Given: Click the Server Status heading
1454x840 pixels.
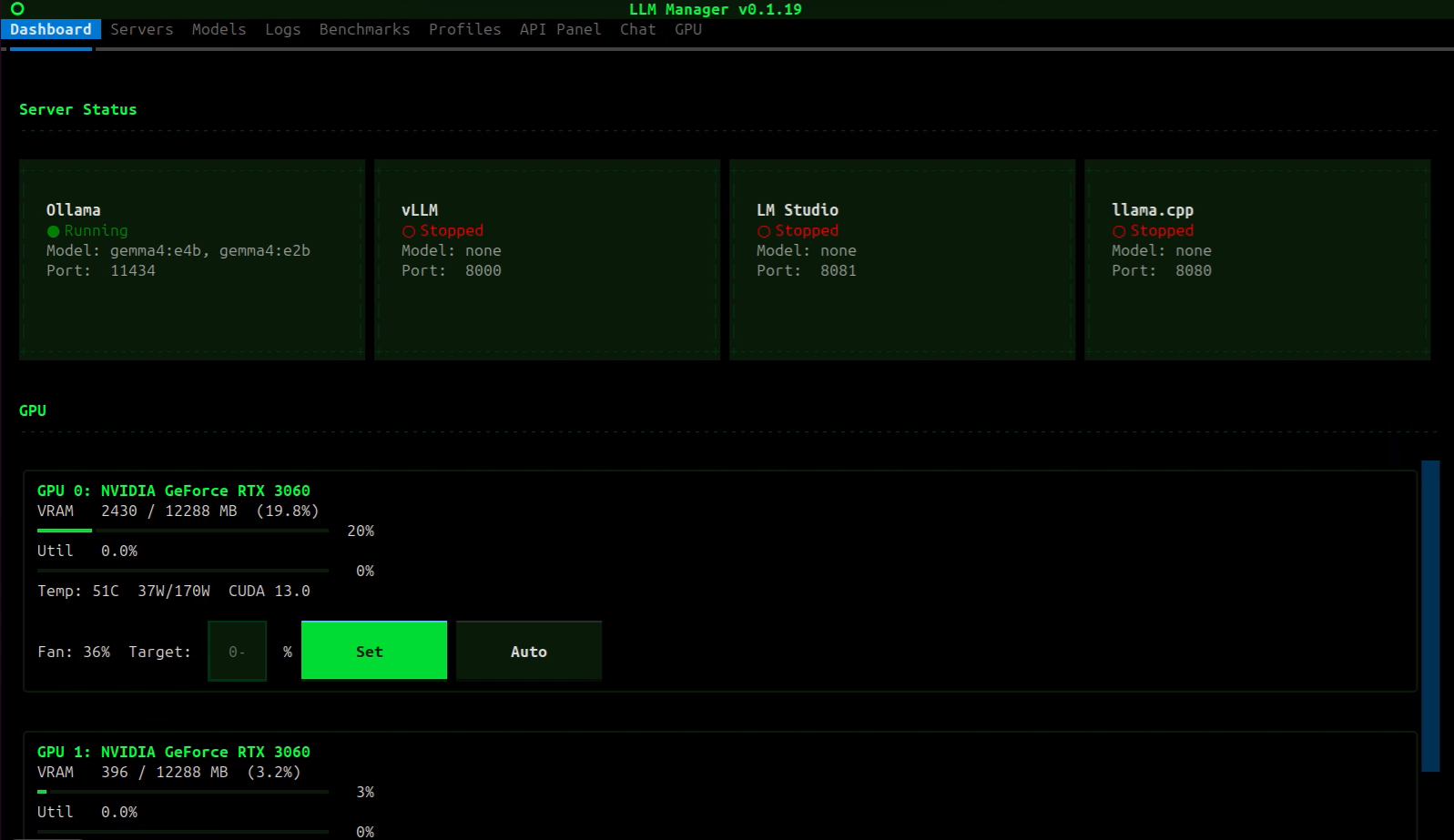Looking at the screenshot, I should pos(78,109).
